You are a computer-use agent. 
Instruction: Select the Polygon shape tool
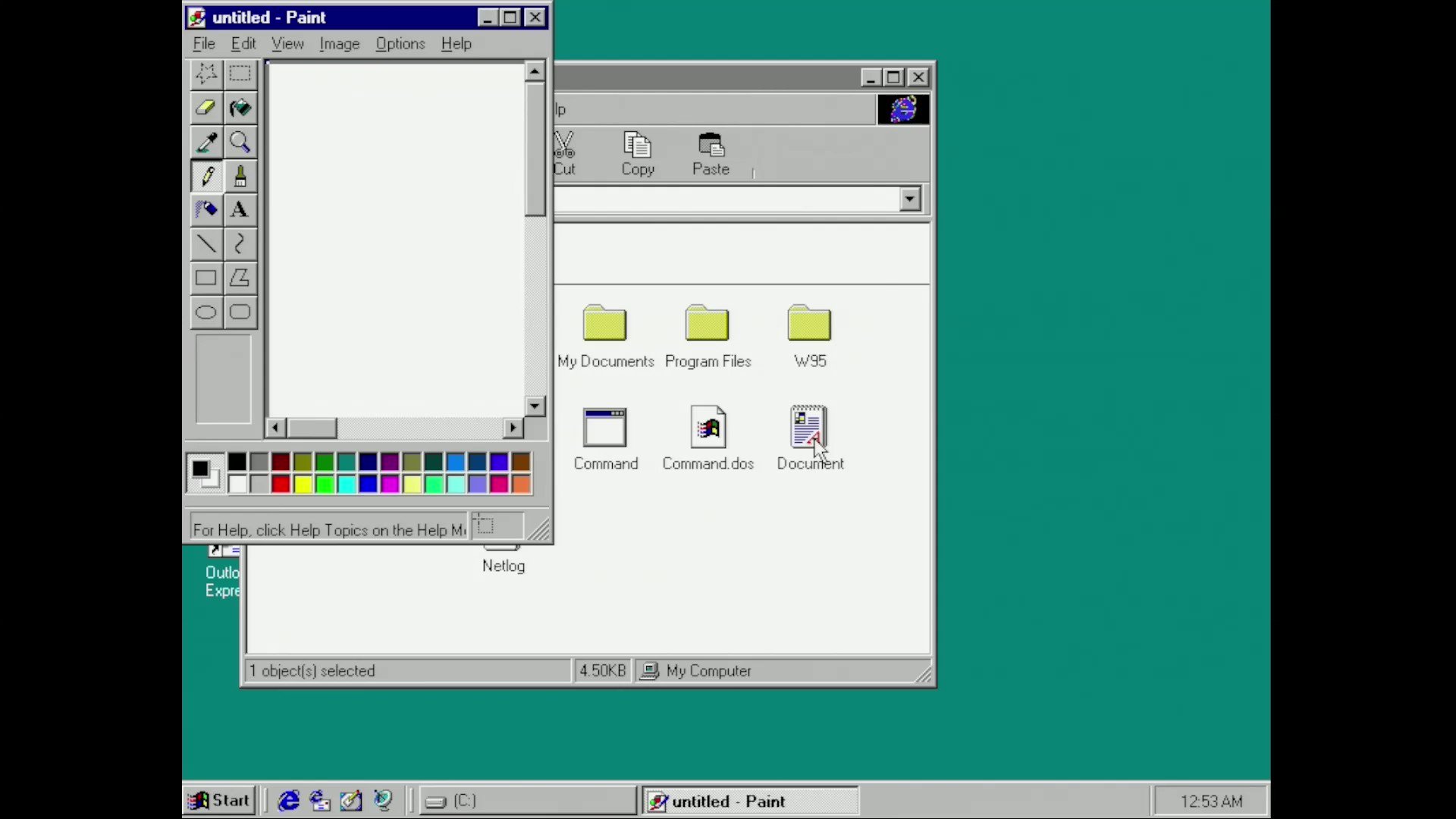pos(240,278)
